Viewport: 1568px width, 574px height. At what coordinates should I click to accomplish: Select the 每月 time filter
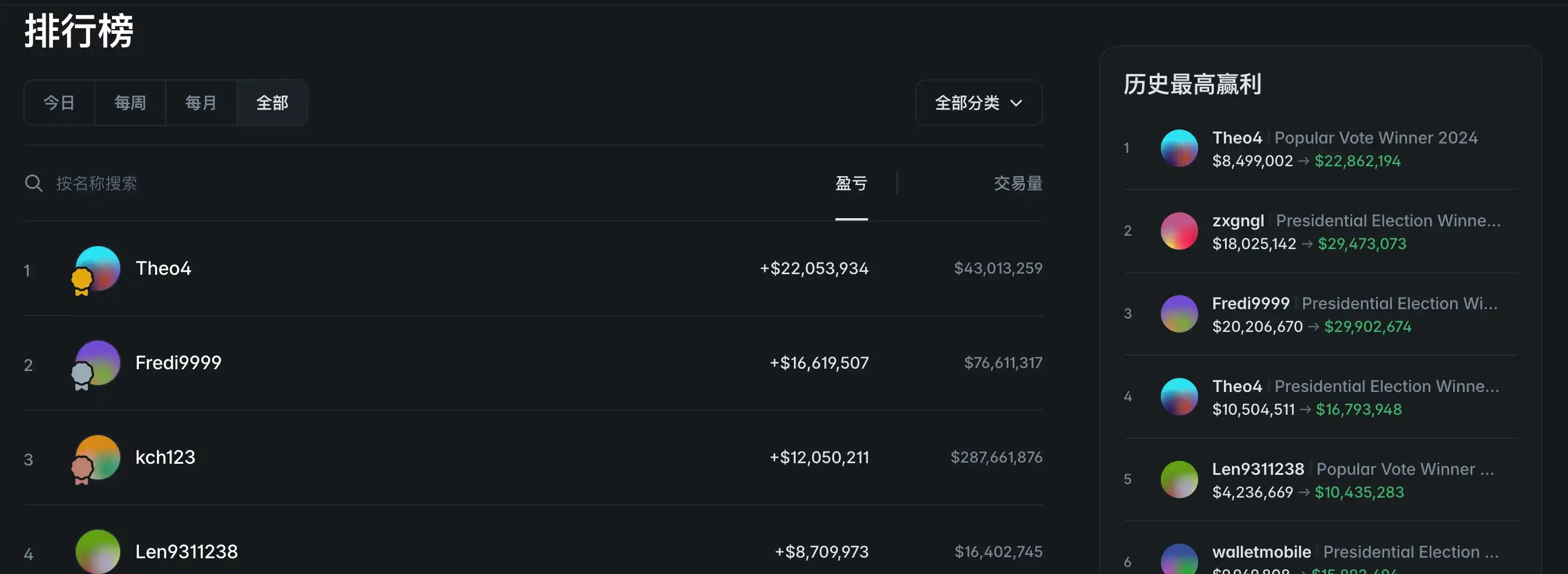(201, 103)
